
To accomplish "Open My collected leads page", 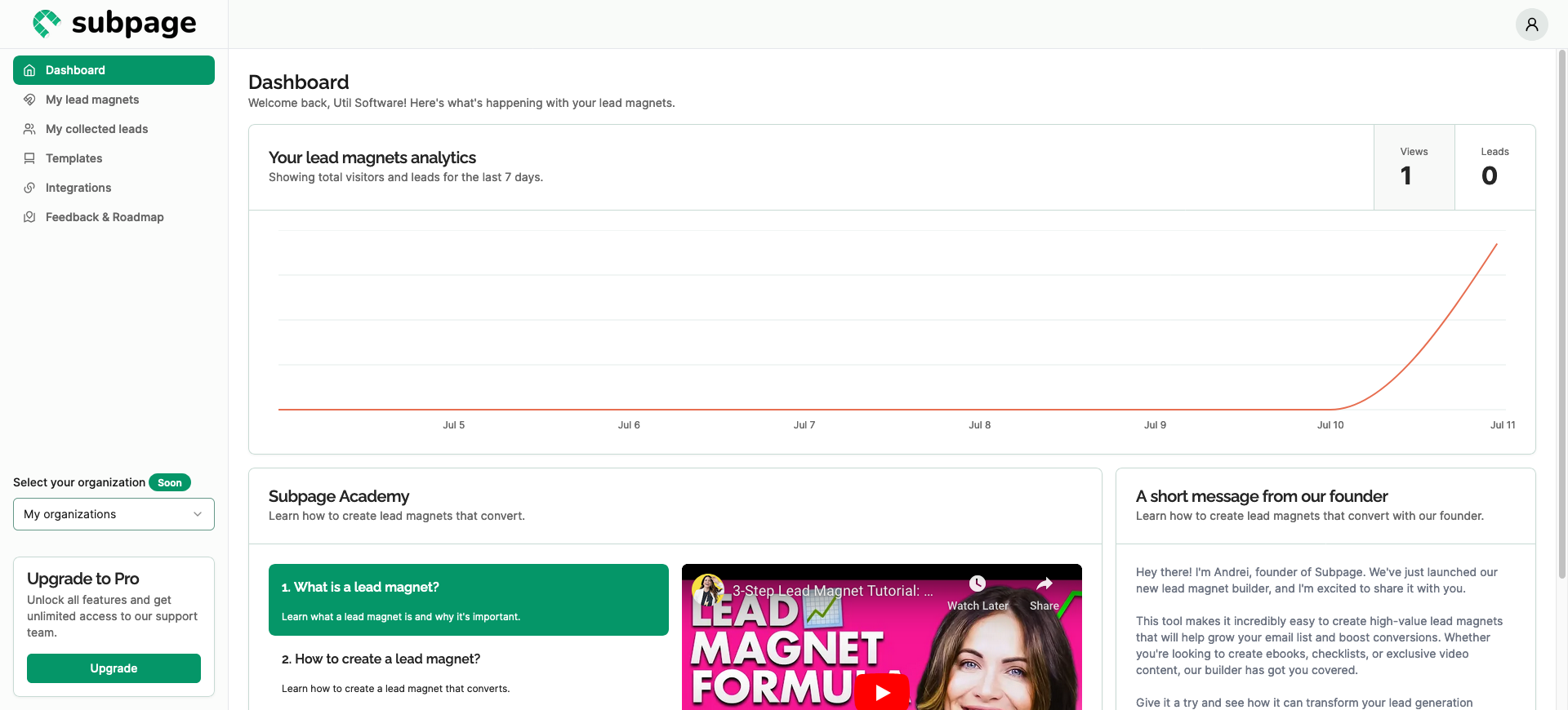I will (x=114, y=129).
